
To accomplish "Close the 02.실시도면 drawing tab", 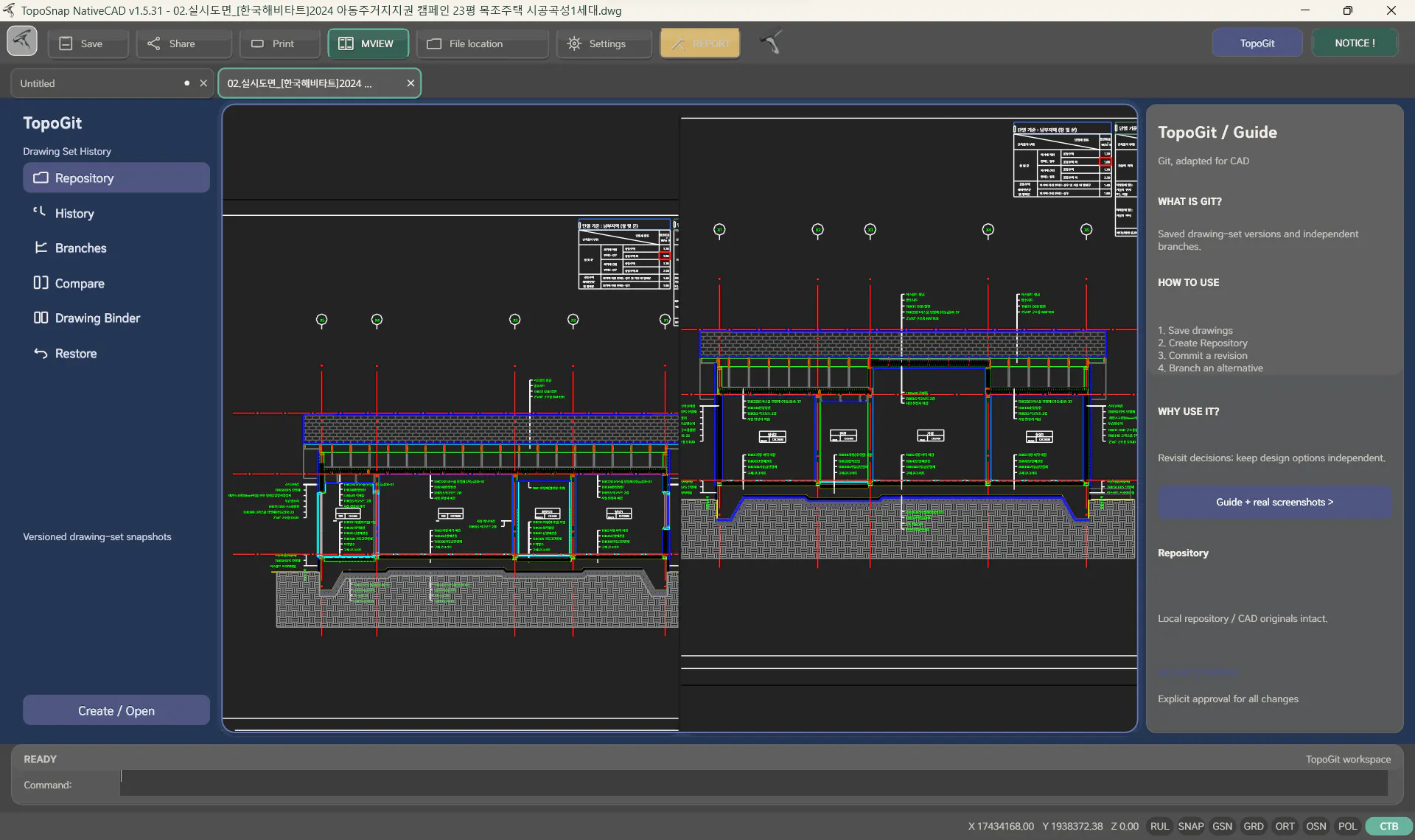I will click(410, 83).
